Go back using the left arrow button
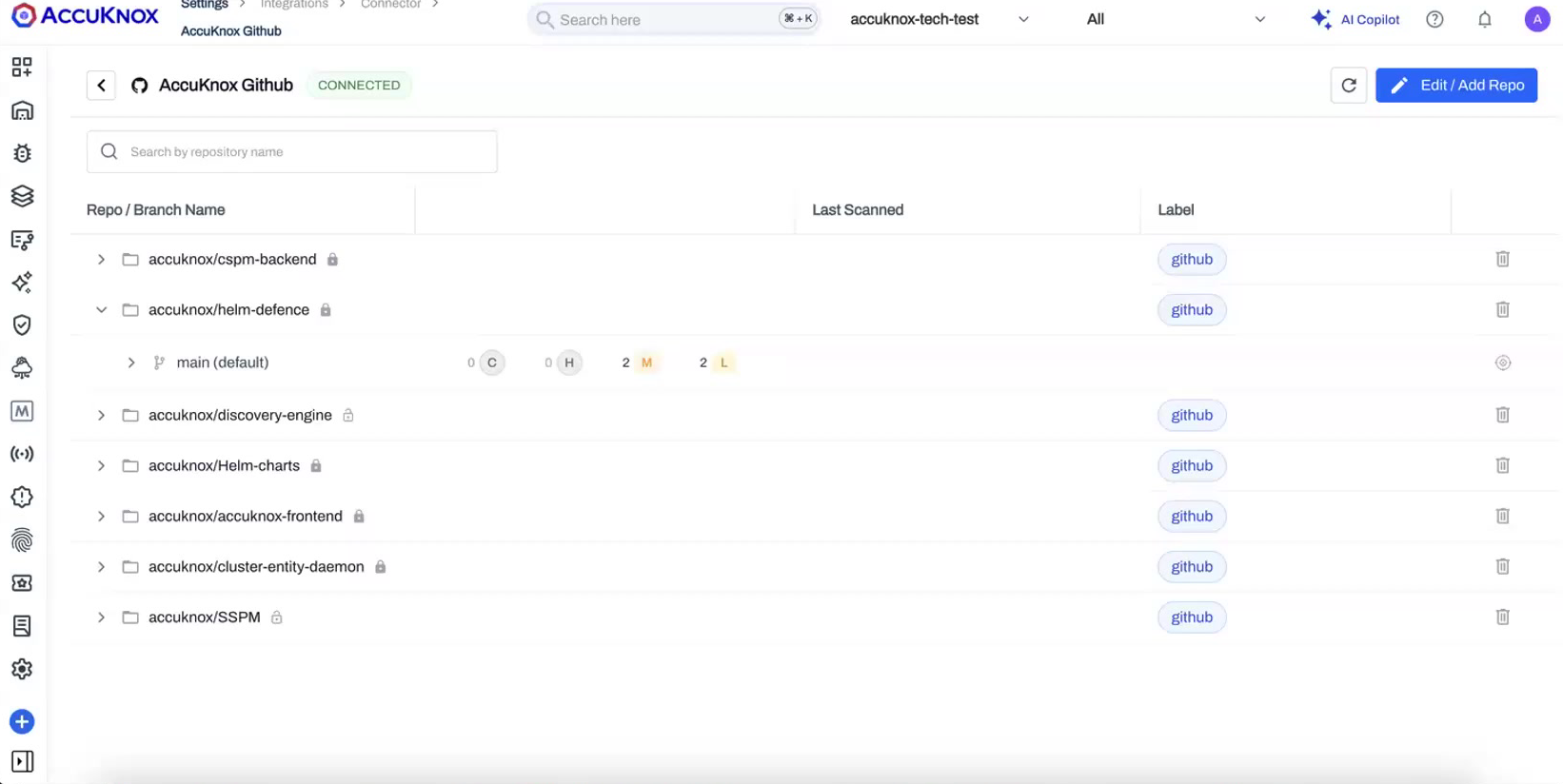Viewport: 1563px width, 784px height. pyautogui.click(x=101, y=86)
